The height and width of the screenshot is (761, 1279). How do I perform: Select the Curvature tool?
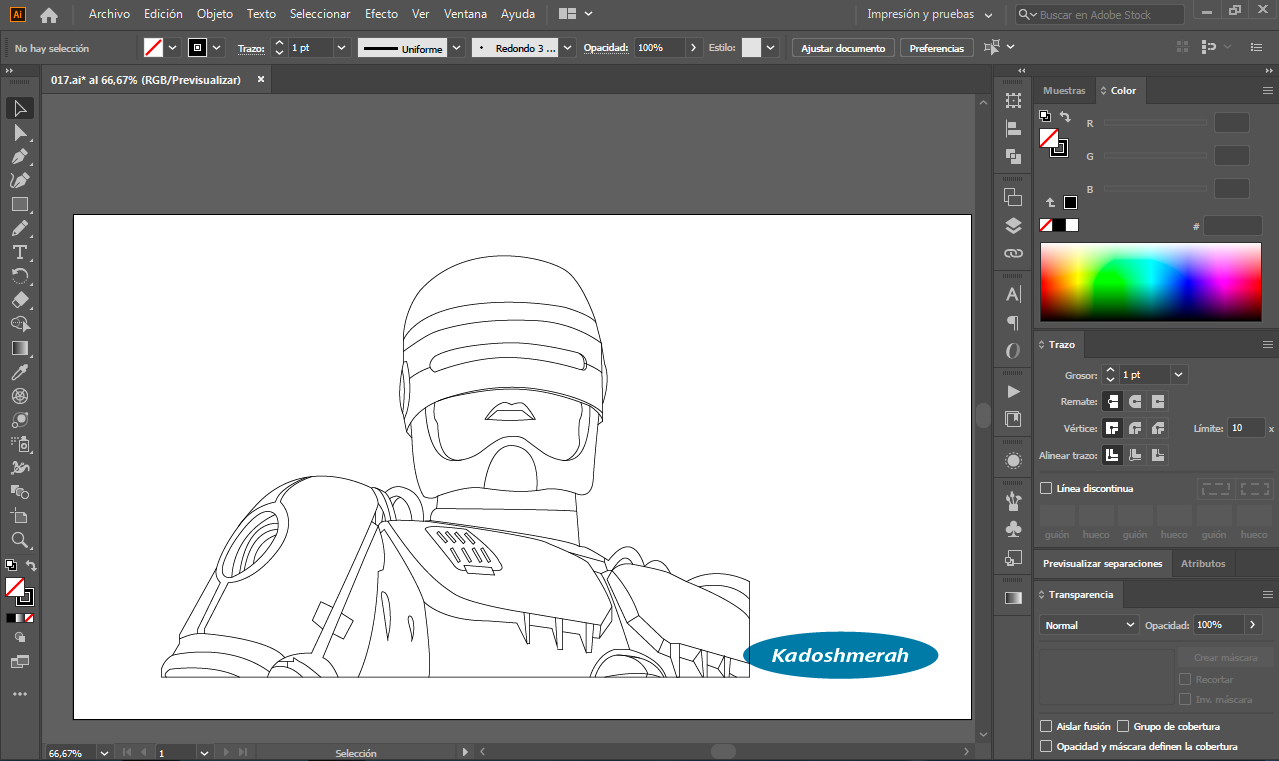pos(20,180)
